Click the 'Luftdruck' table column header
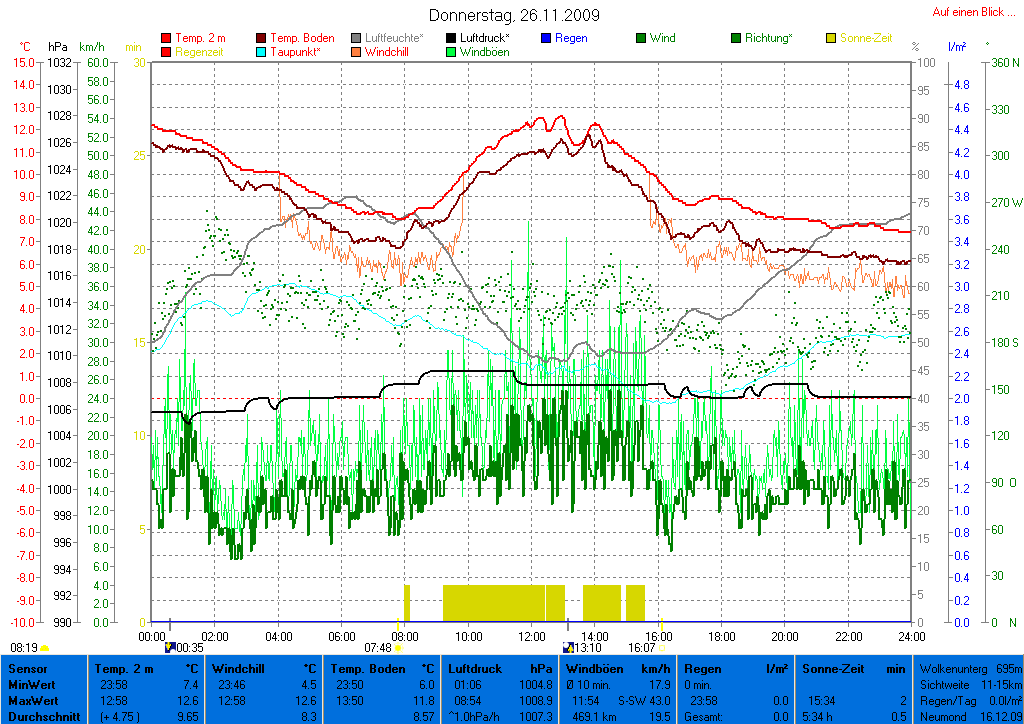The width and height of the screenshot is (1024, 724). pyautogui.click(x=472, y=668)
